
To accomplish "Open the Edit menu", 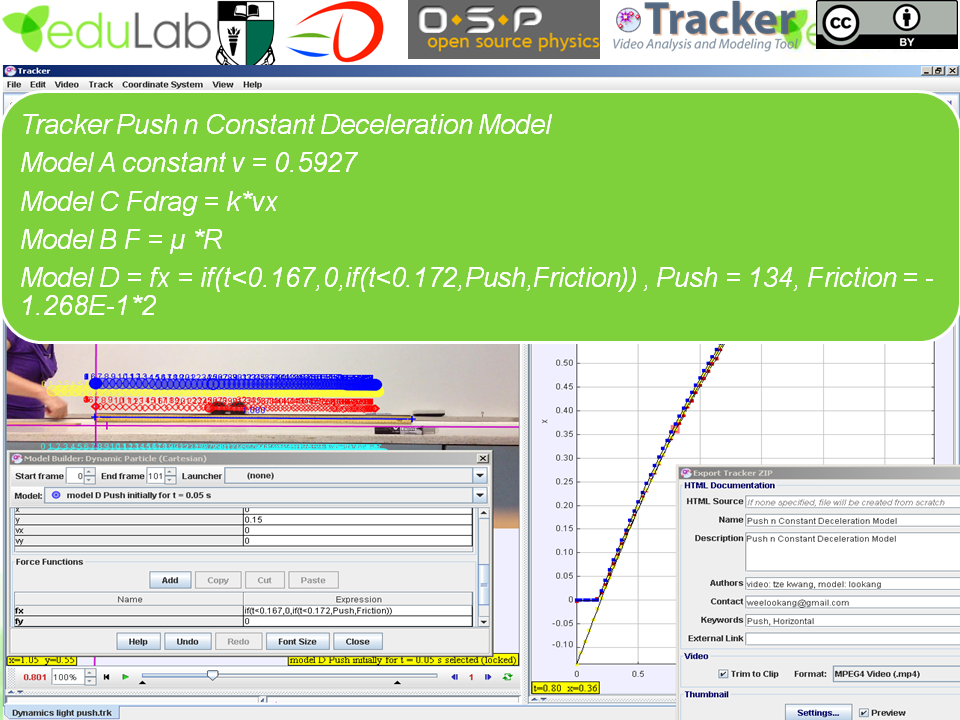I will pos(38,84).
